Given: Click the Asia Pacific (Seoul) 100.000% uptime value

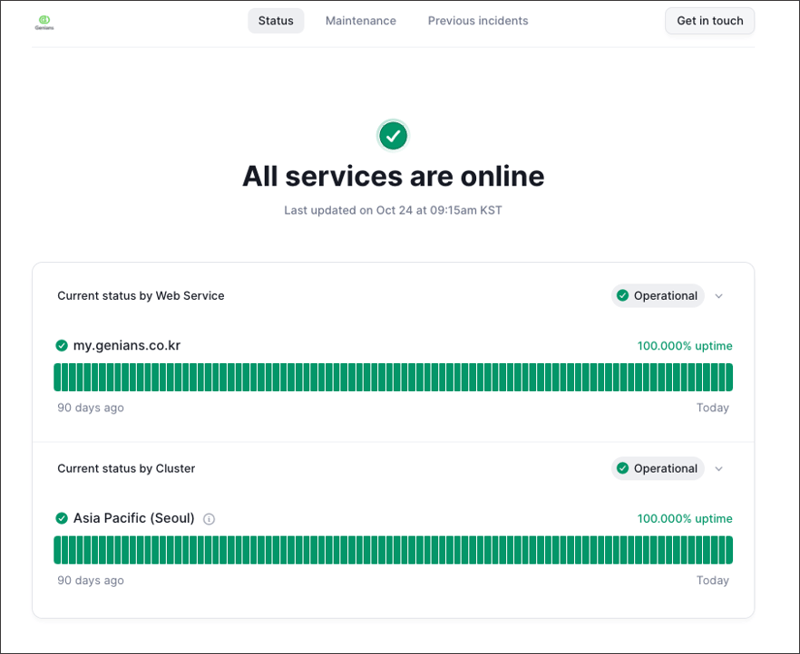Looking at the screenshot, I should click(x=685, y=518).
